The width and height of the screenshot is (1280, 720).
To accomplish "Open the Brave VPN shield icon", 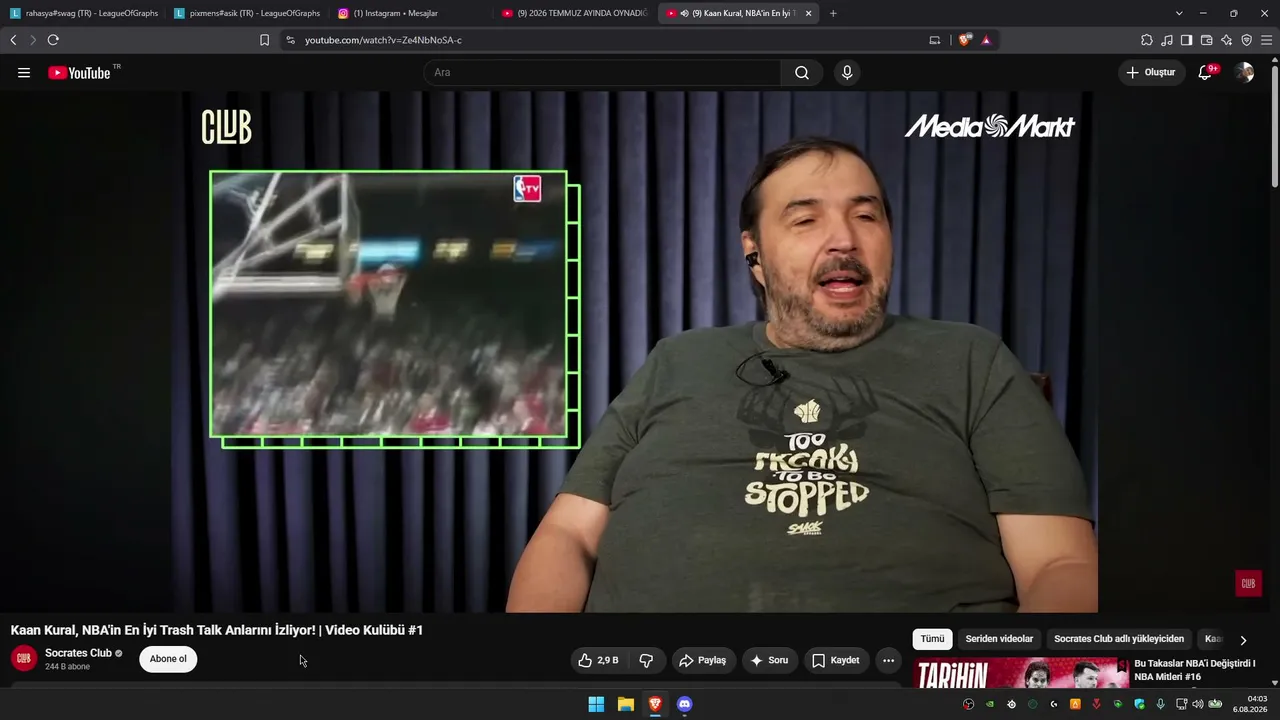I will coord(1246,40).
